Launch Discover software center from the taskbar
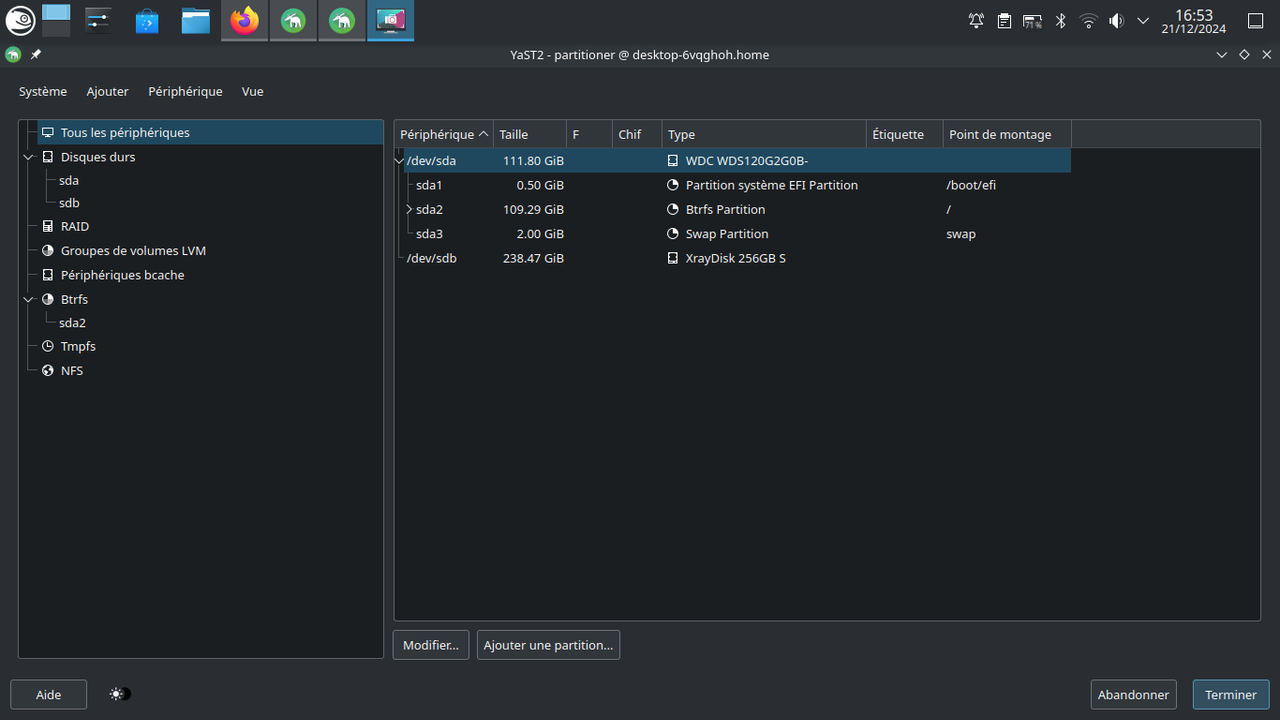The width and height of the screenshot is (1280, 720). tap(147, 20)
